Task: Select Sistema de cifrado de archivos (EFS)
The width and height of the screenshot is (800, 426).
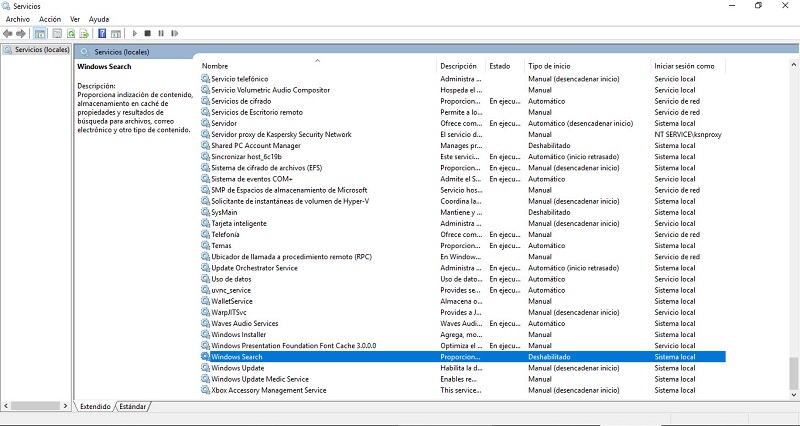Action: pos(463,168)
